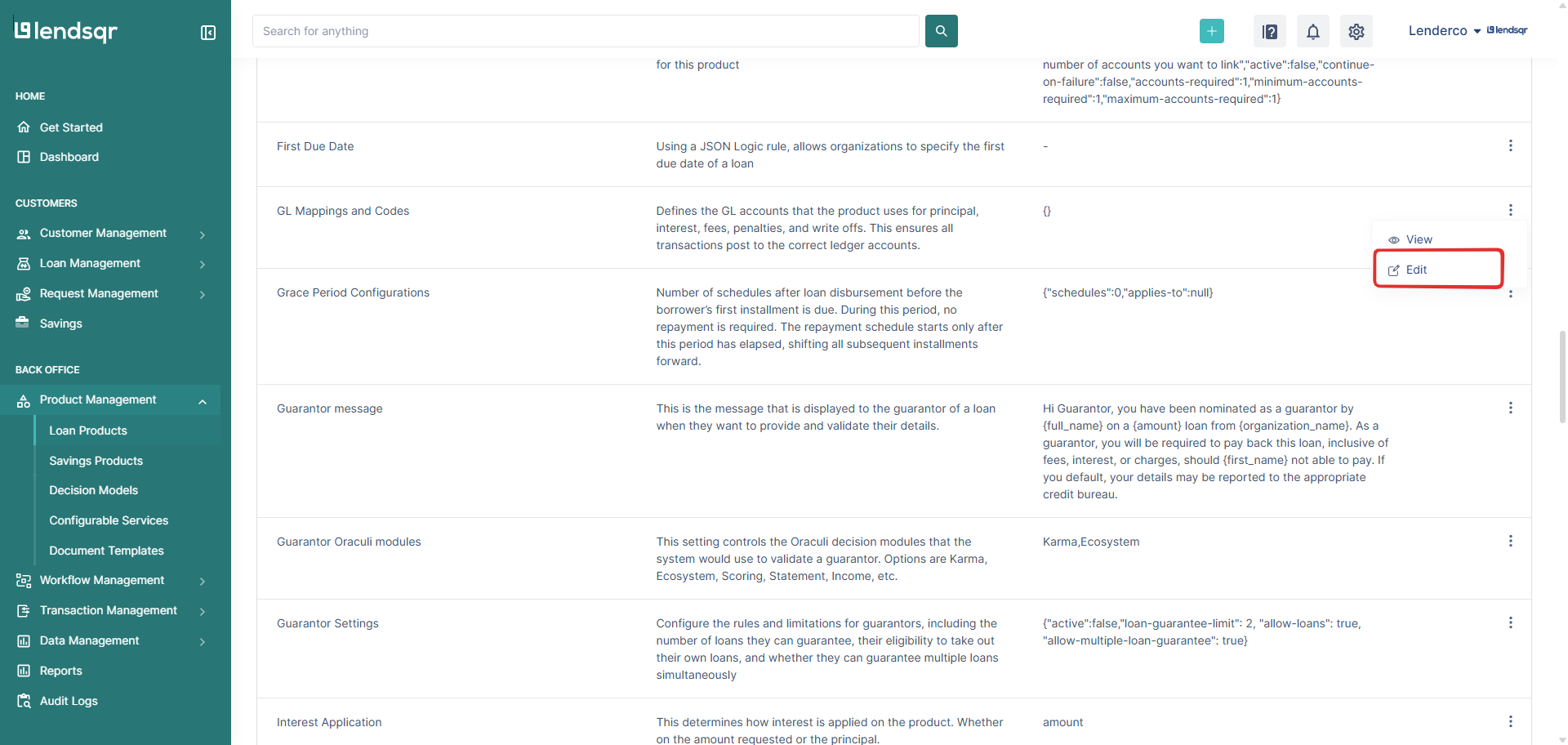1568x745 pixels.
Task: Open the settings gear icon
Action: [x=1356, y=31]
